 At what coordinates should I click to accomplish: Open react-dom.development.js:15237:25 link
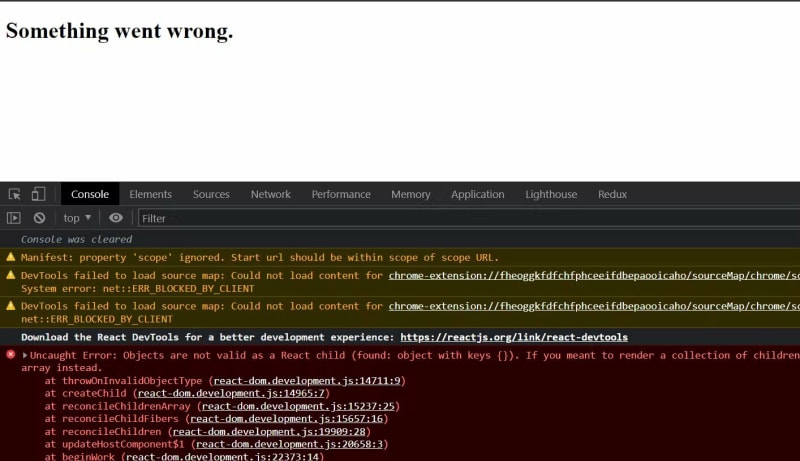[x=298, y=406]
